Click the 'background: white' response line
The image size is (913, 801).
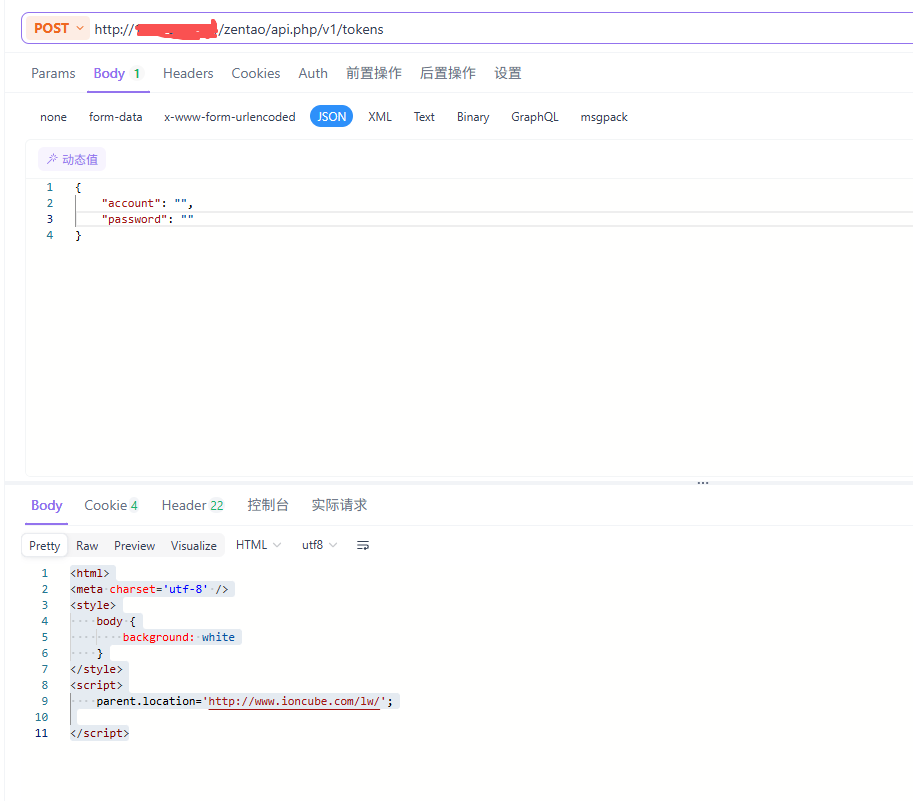pyautogui.click(x=178, y=637)
